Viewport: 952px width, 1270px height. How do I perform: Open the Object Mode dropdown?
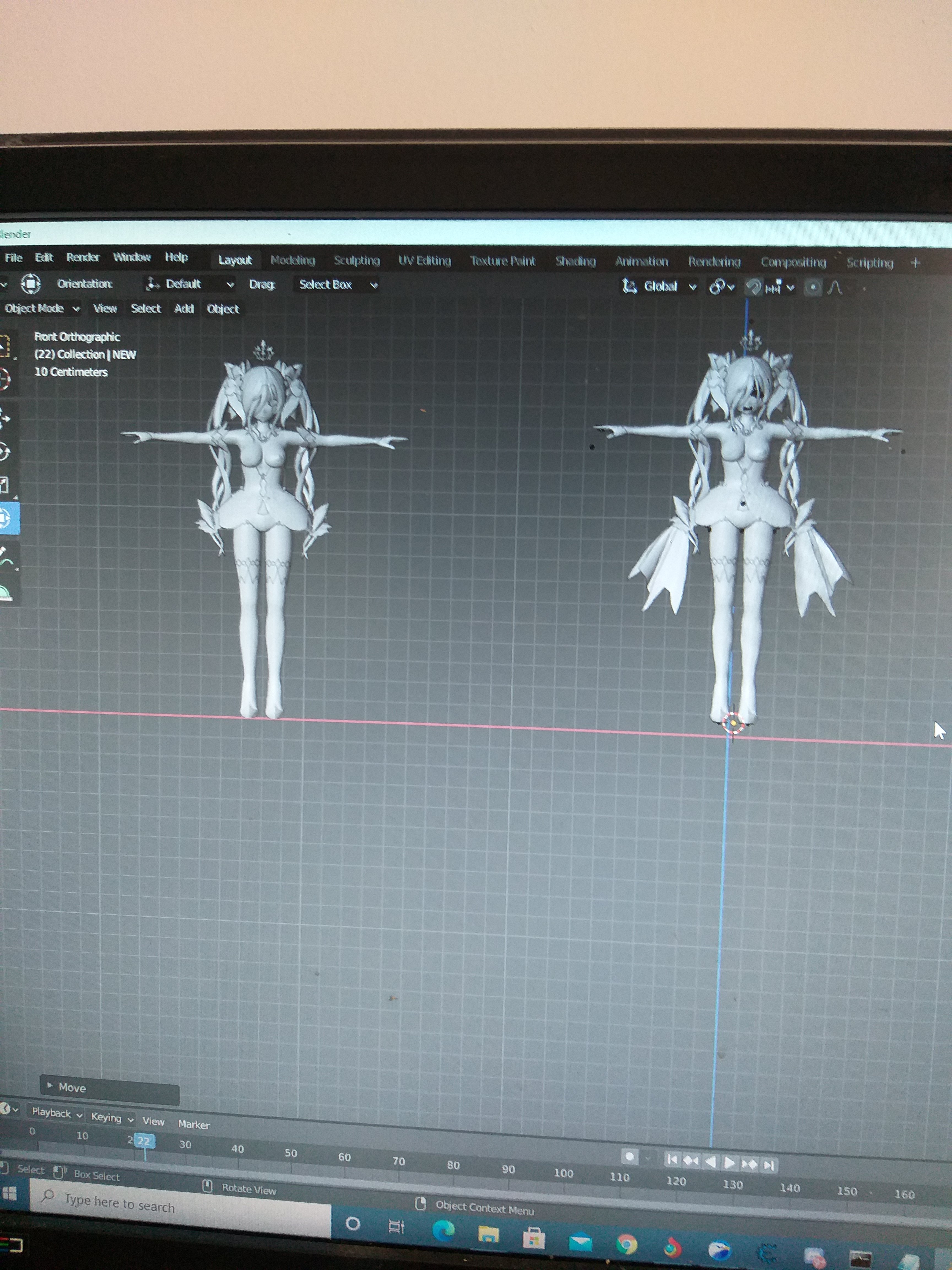pos(40,308)
